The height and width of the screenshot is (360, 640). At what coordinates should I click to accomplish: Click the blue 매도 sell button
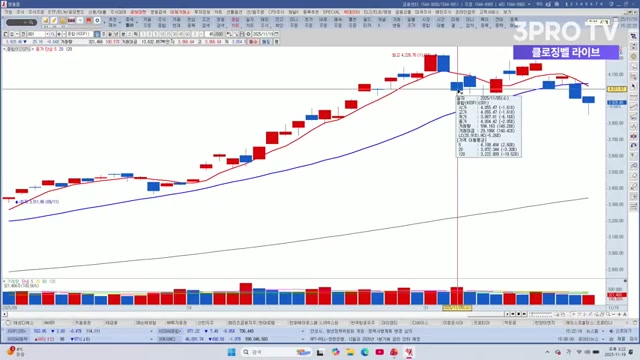pos(265,42)
